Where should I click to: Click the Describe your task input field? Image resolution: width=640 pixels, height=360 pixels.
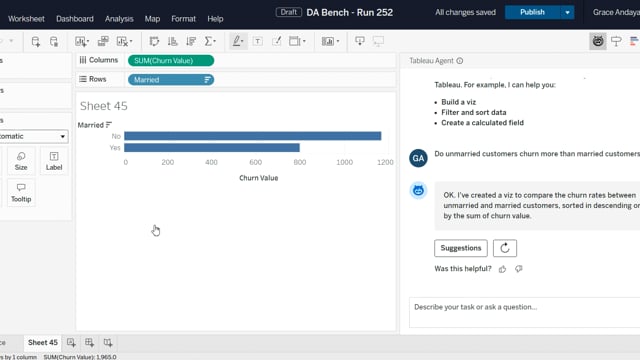(524, 312)
